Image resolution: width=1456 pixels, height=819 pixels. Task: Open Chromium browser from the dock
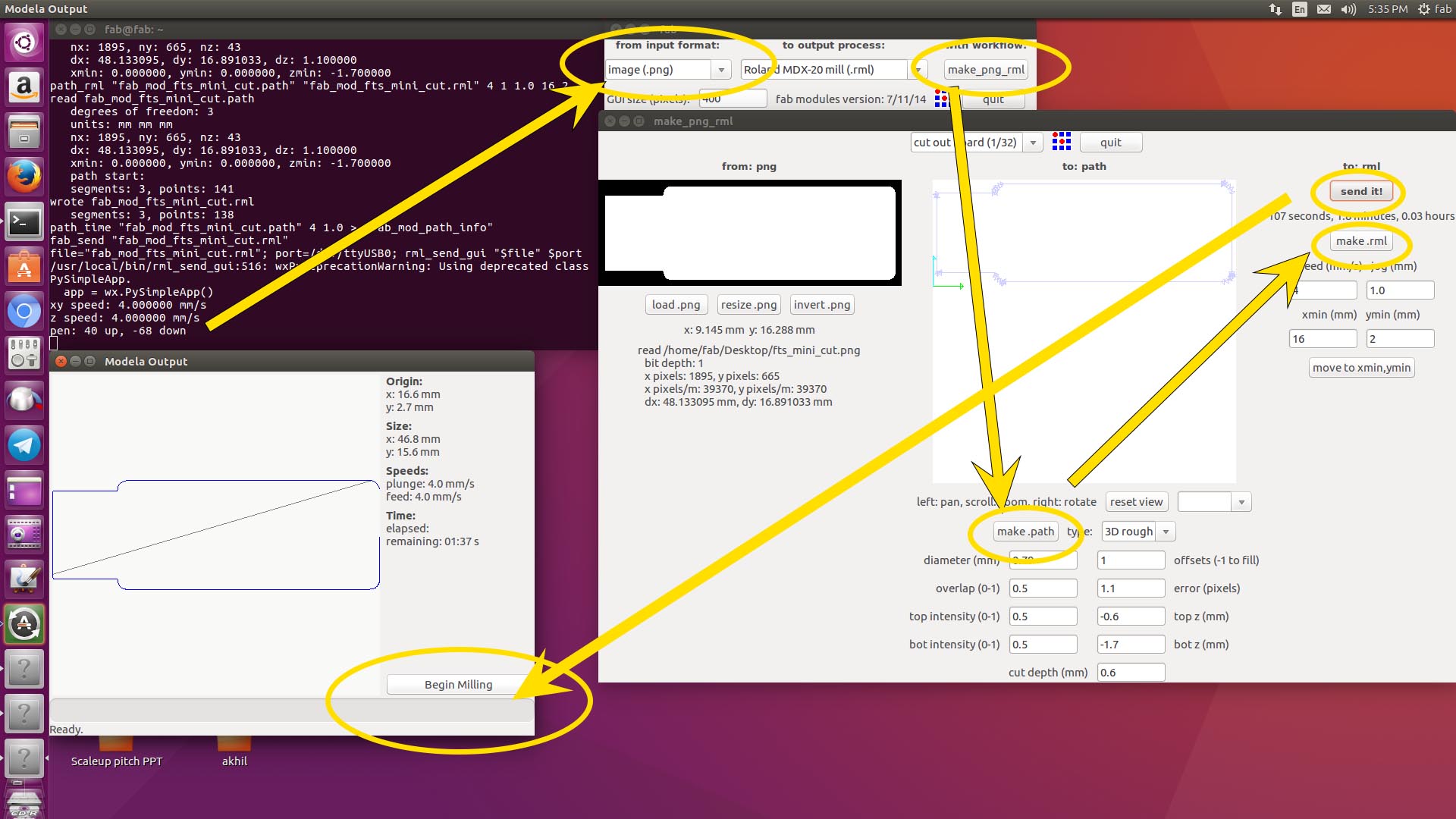pyautogui.click(x=24, y=311)
